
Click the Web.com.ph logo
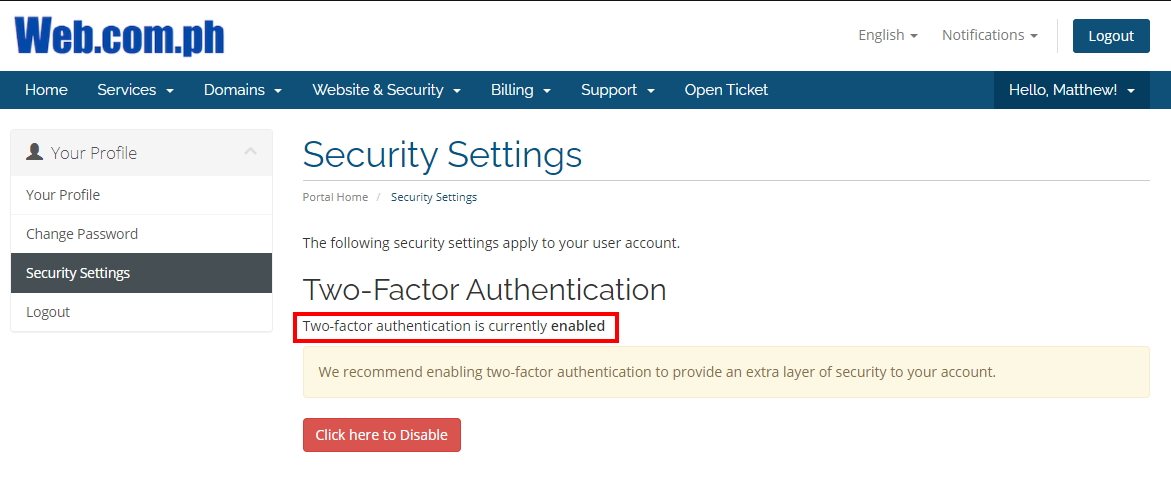click(119, 36)
